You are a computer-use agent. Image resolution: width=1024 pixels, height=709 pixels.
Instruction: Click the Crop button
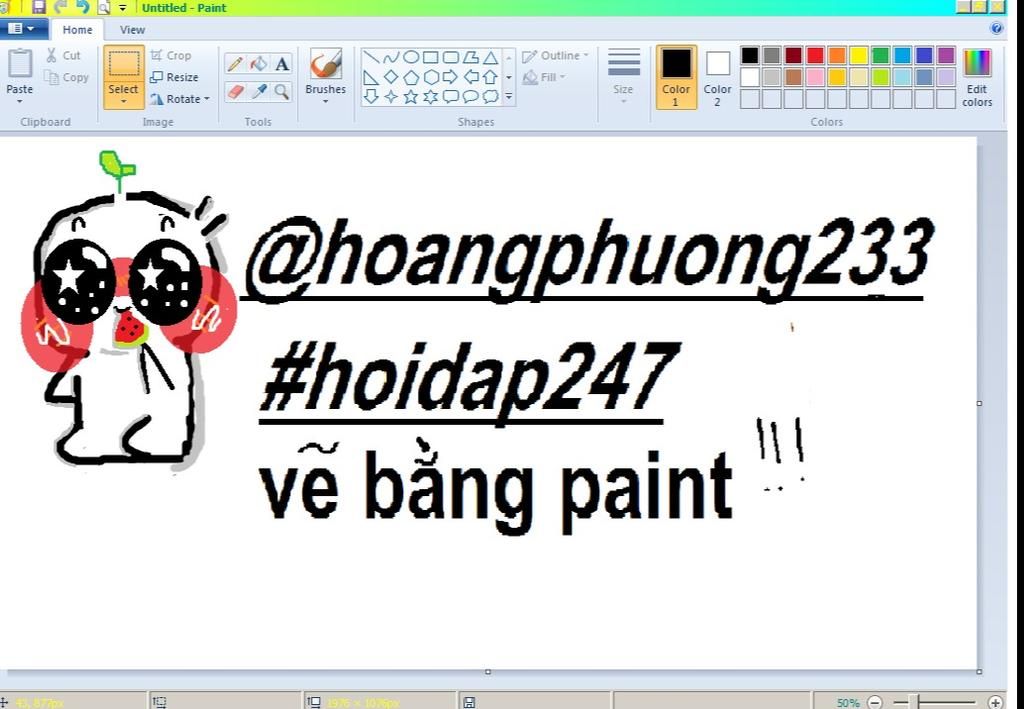tap(170, 56)
